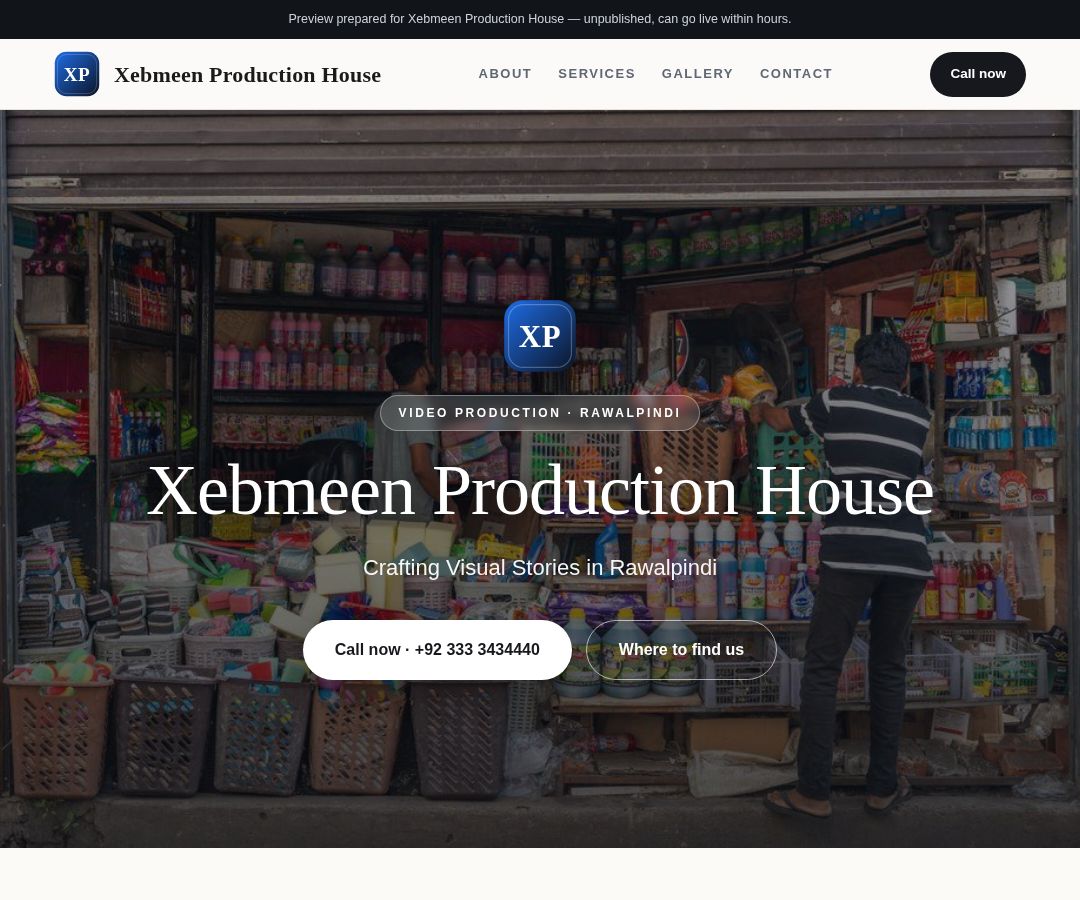The image size is (1080, 900).
Task: Open the About nav link
Action: coord(505,74)
